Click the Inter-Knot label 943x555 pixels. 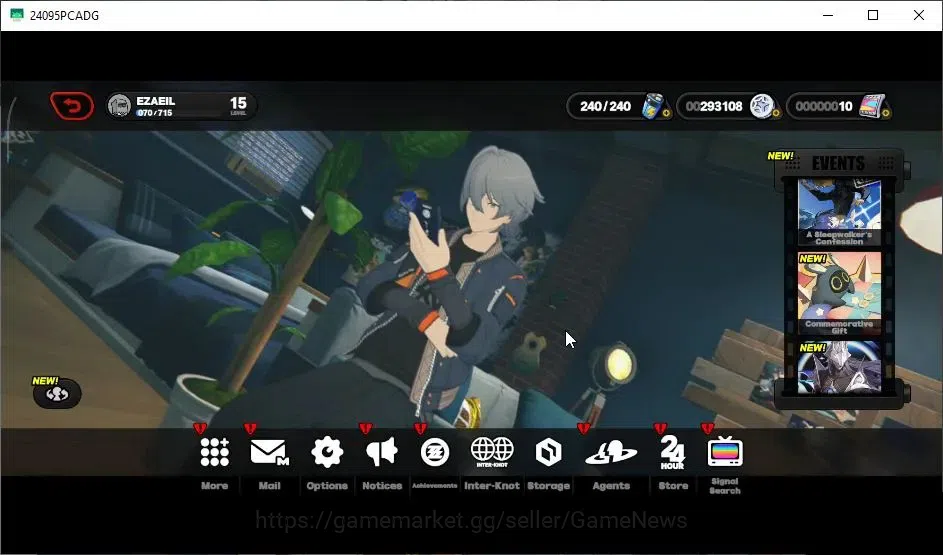click(x=492, y=486)
